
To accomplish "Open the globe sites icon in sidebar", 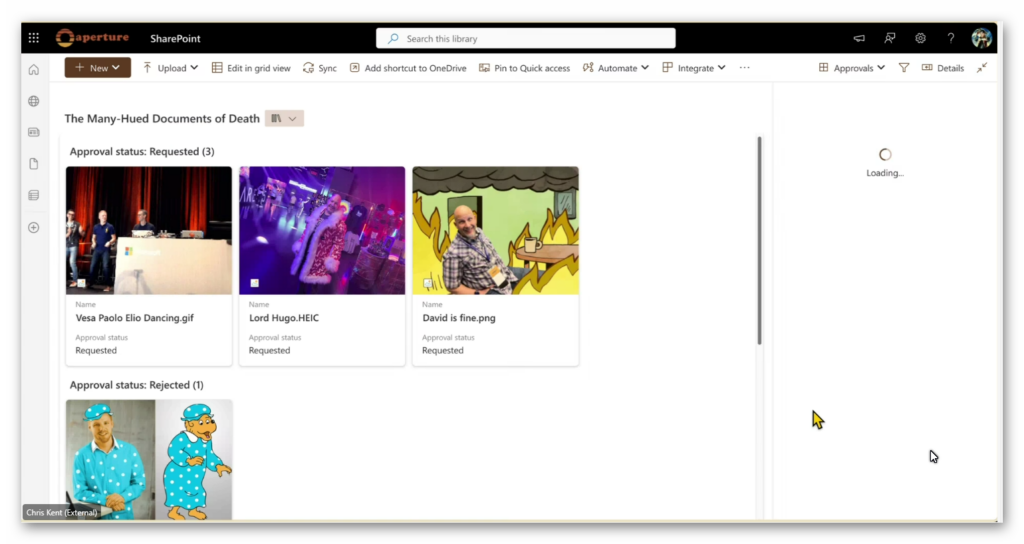I will [33, 101].
